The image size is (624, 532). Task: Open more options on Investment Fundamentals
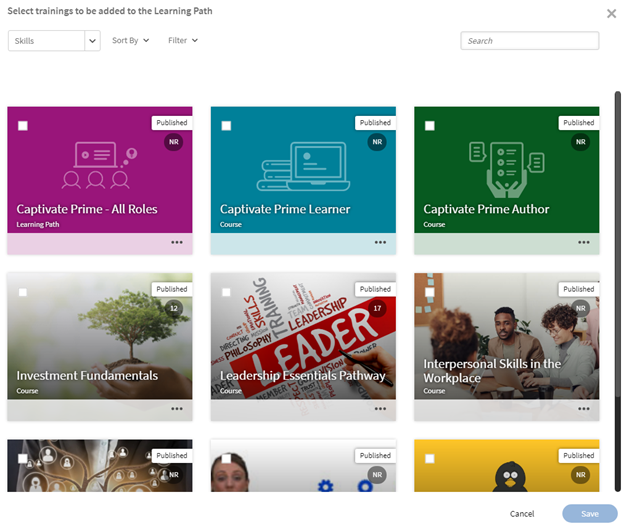[x=177, y=409]
